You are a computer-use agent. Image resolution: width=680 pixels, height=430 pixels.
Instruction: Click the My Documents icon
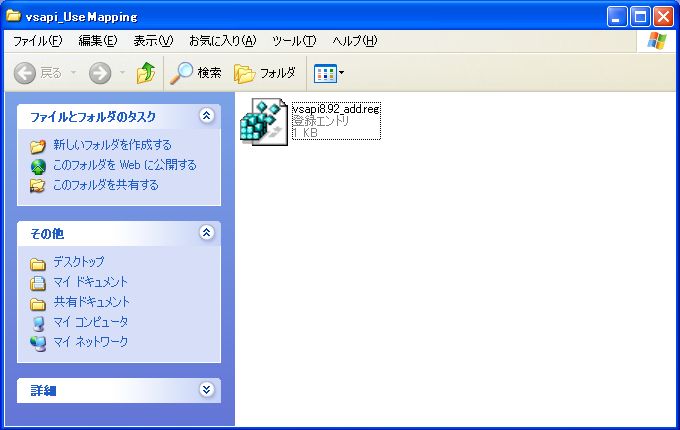pyautogui.click(x=38, y=283)
